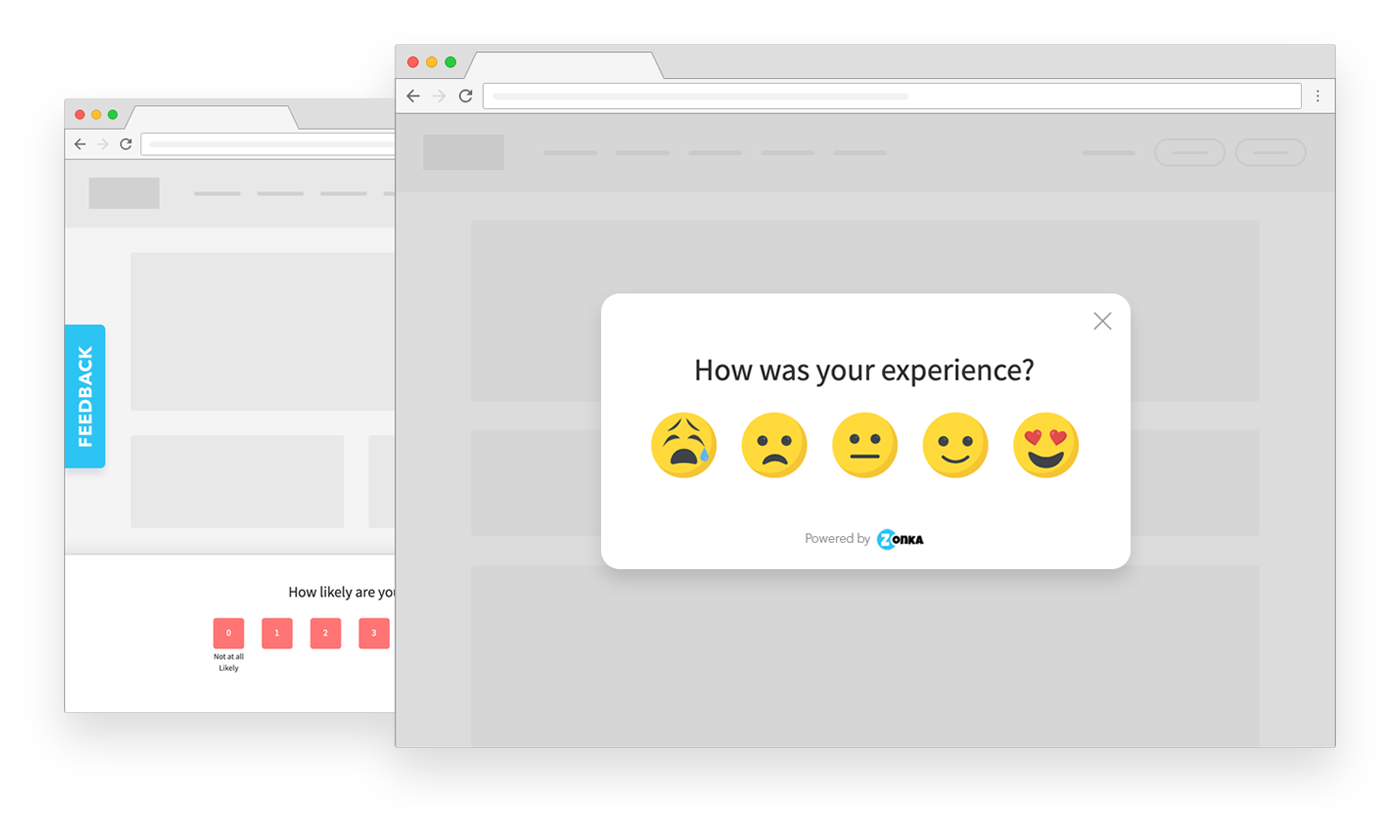Select the smiling face emoji
The height and width of the screenshot is (840, 1400).
pos(955,444)
